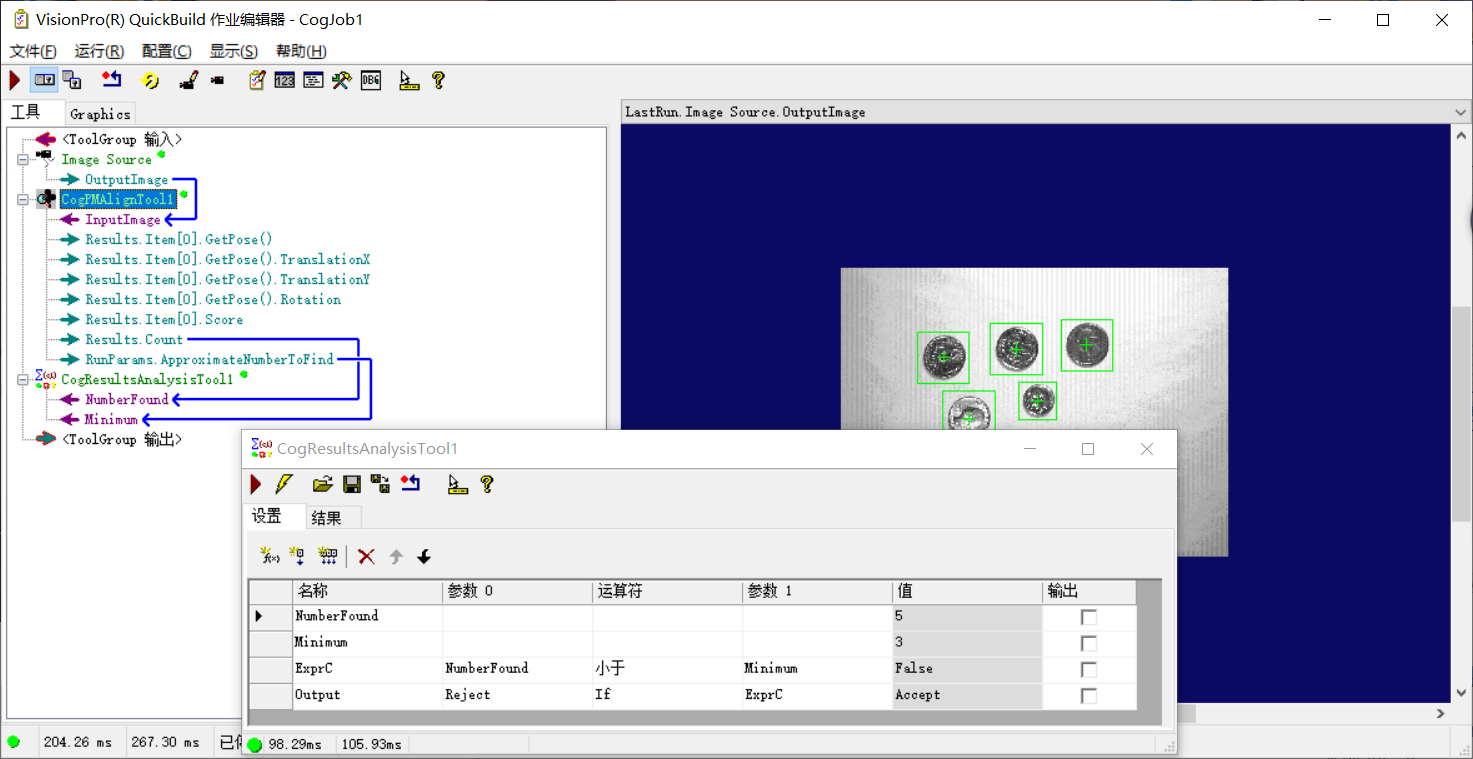The height and width of the screenshot is (759, 1473).
Task: Collapse the CogPMAlignTool1 tree node
Action: (x=22, y=200)
